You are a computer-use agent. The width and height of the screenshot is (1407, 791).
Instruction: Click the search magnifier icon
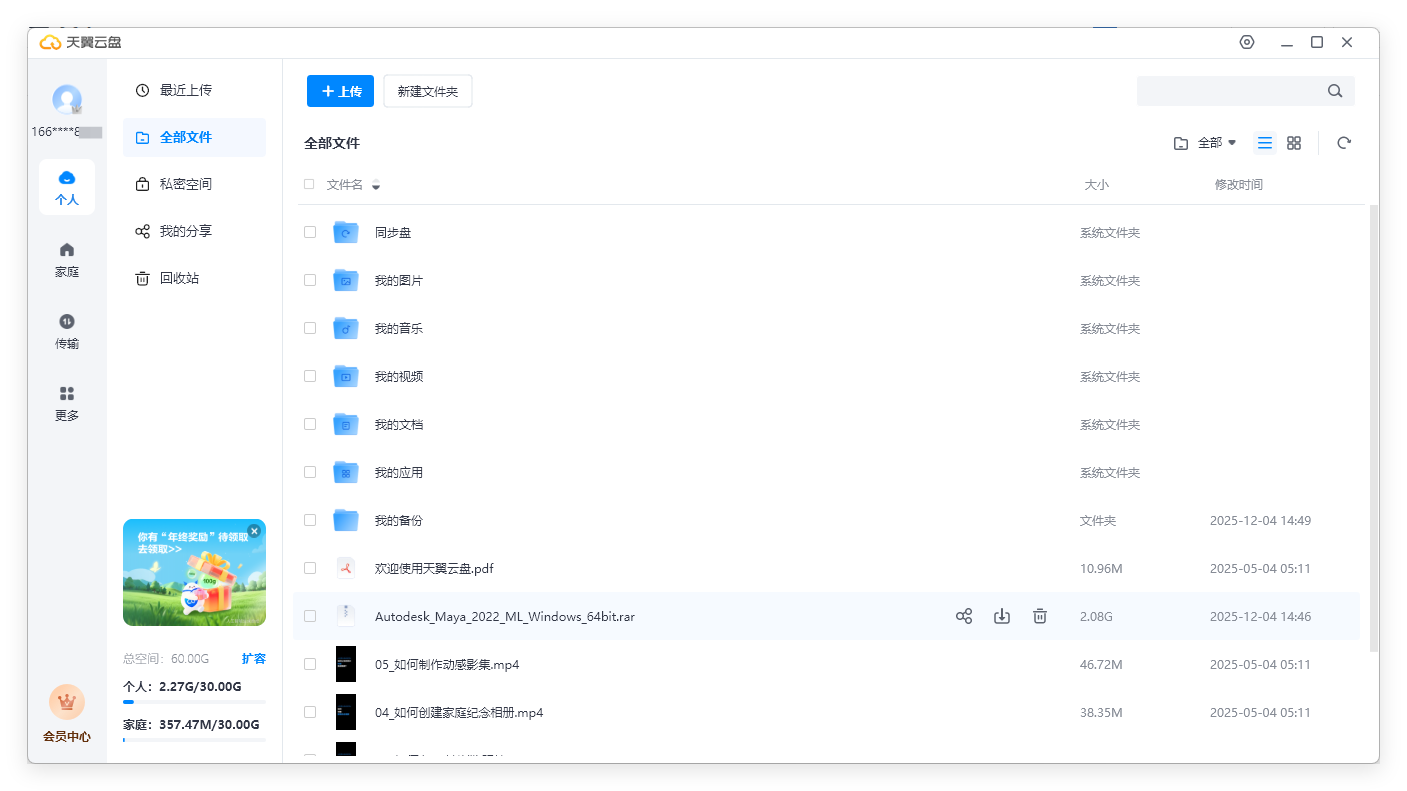tap(1334, 91)
